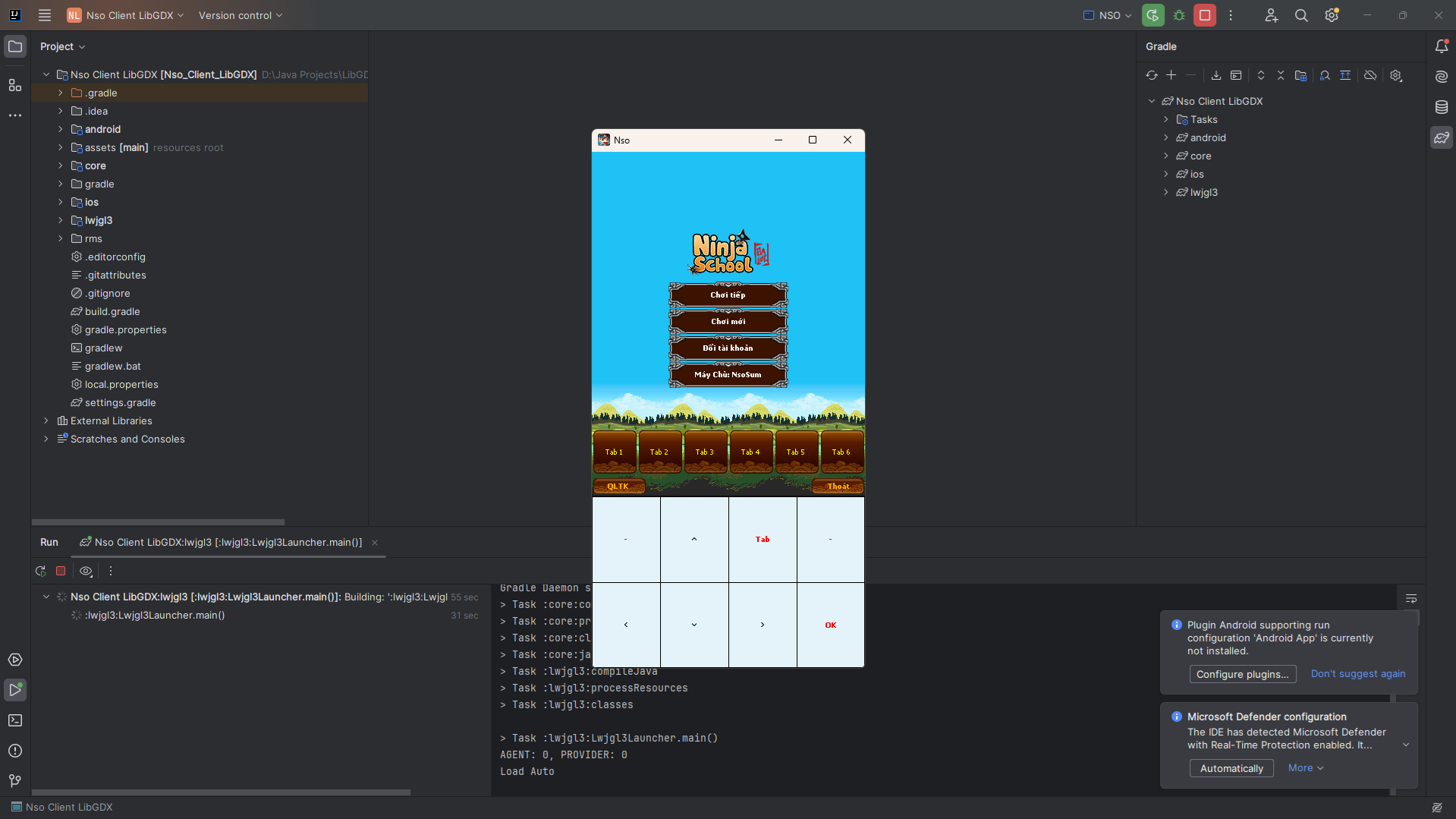Screen dimensions: 1456x819
Task: Click Chơi mới menu button
Action: [728, 321]
